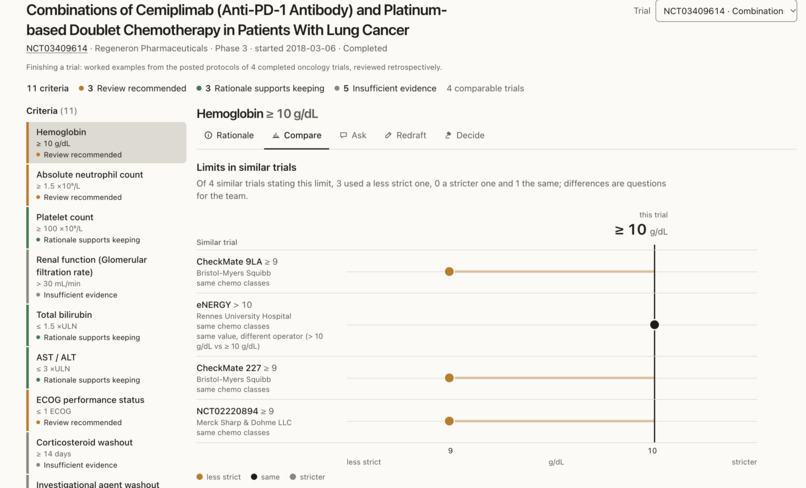Select the Corticosteroid washout criterion
Viewport: 806px width, 488px height.
(x=106, y=454)
